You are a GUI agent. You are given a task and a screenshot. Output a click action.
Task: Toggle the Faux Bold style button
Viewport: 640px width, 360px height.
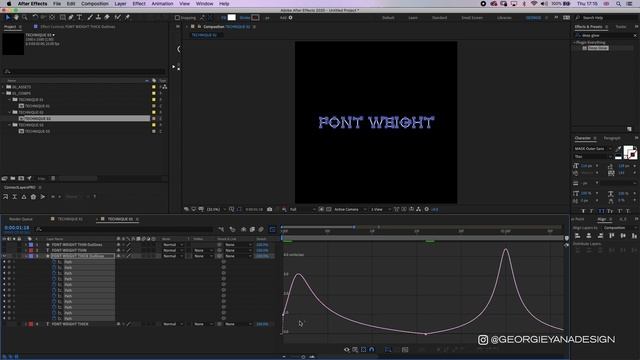pos(583,211)
